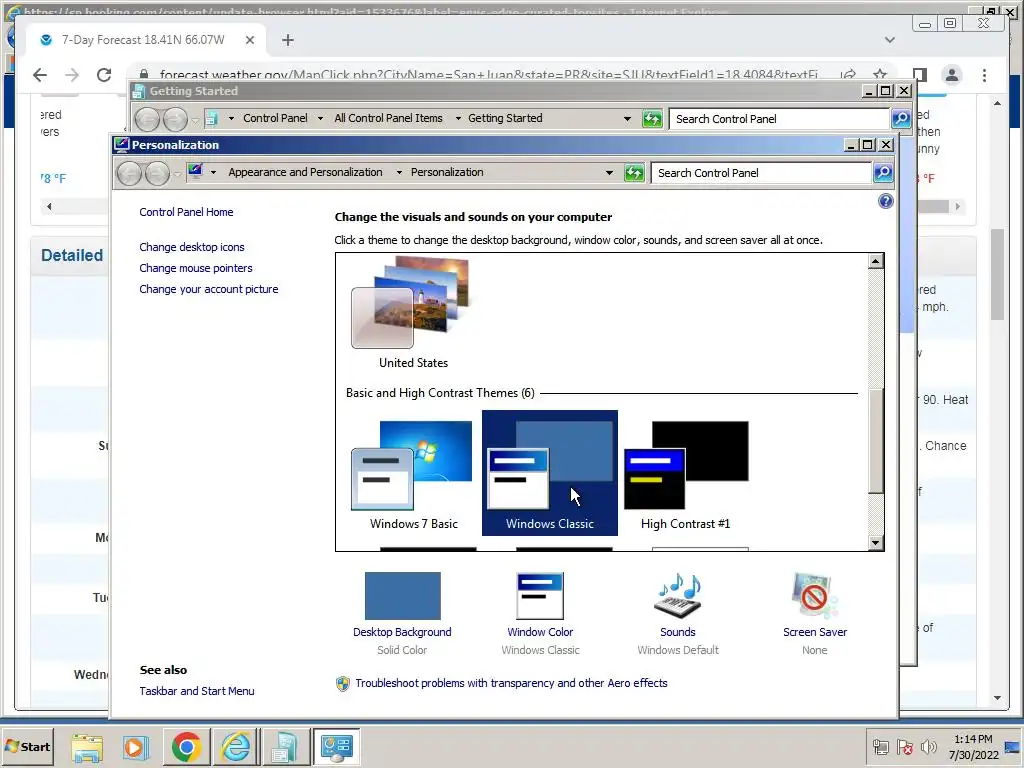Expand root arrow before Appearance and Personalization

click(x=213, y=172)
